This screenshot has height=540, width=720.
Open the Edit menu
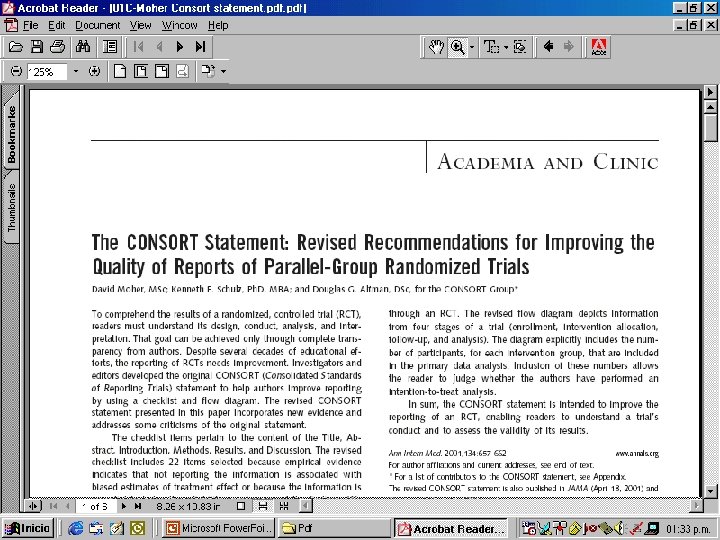click(x=57, y=25)
